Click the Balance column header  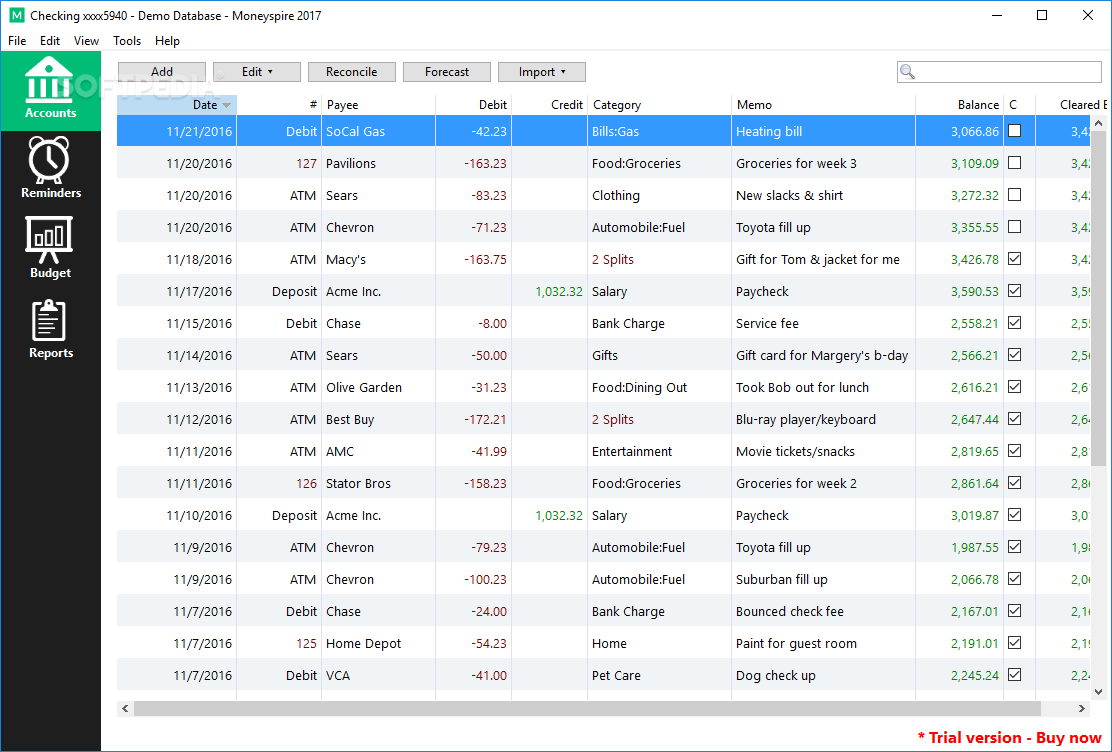coord(960,104)
